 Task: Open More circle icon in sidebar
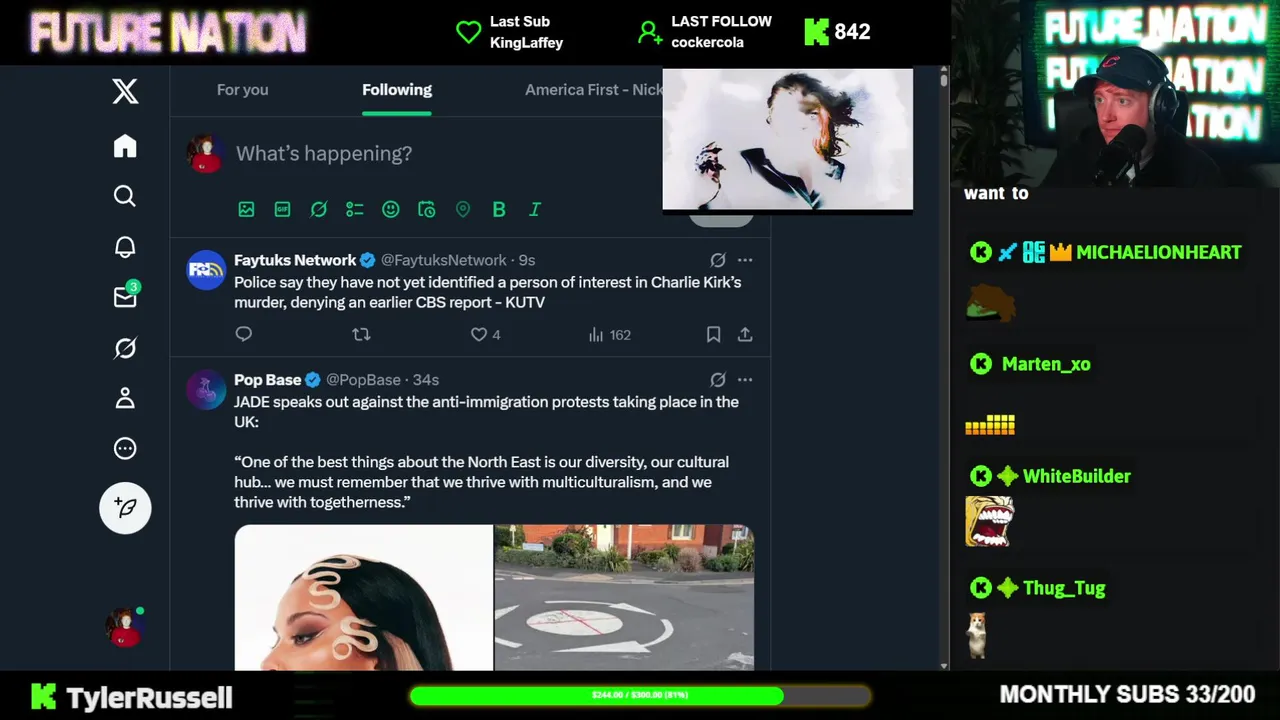coord(125,449)
